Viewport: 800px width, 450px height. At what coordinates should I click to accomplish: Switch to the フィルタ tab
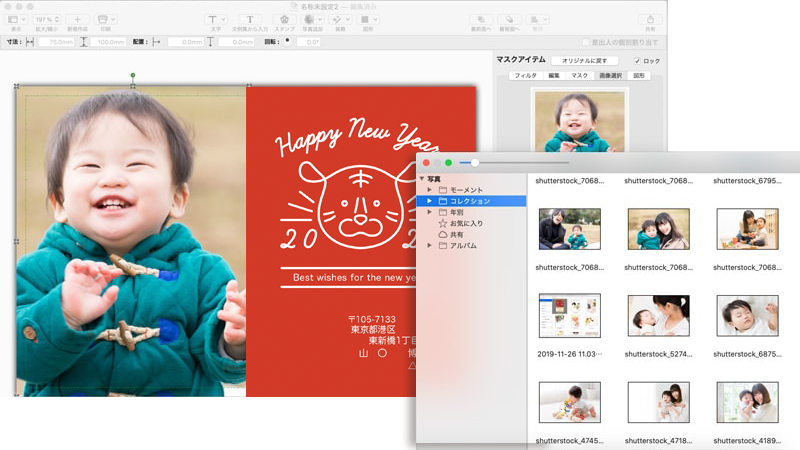[x=525, y=76]
